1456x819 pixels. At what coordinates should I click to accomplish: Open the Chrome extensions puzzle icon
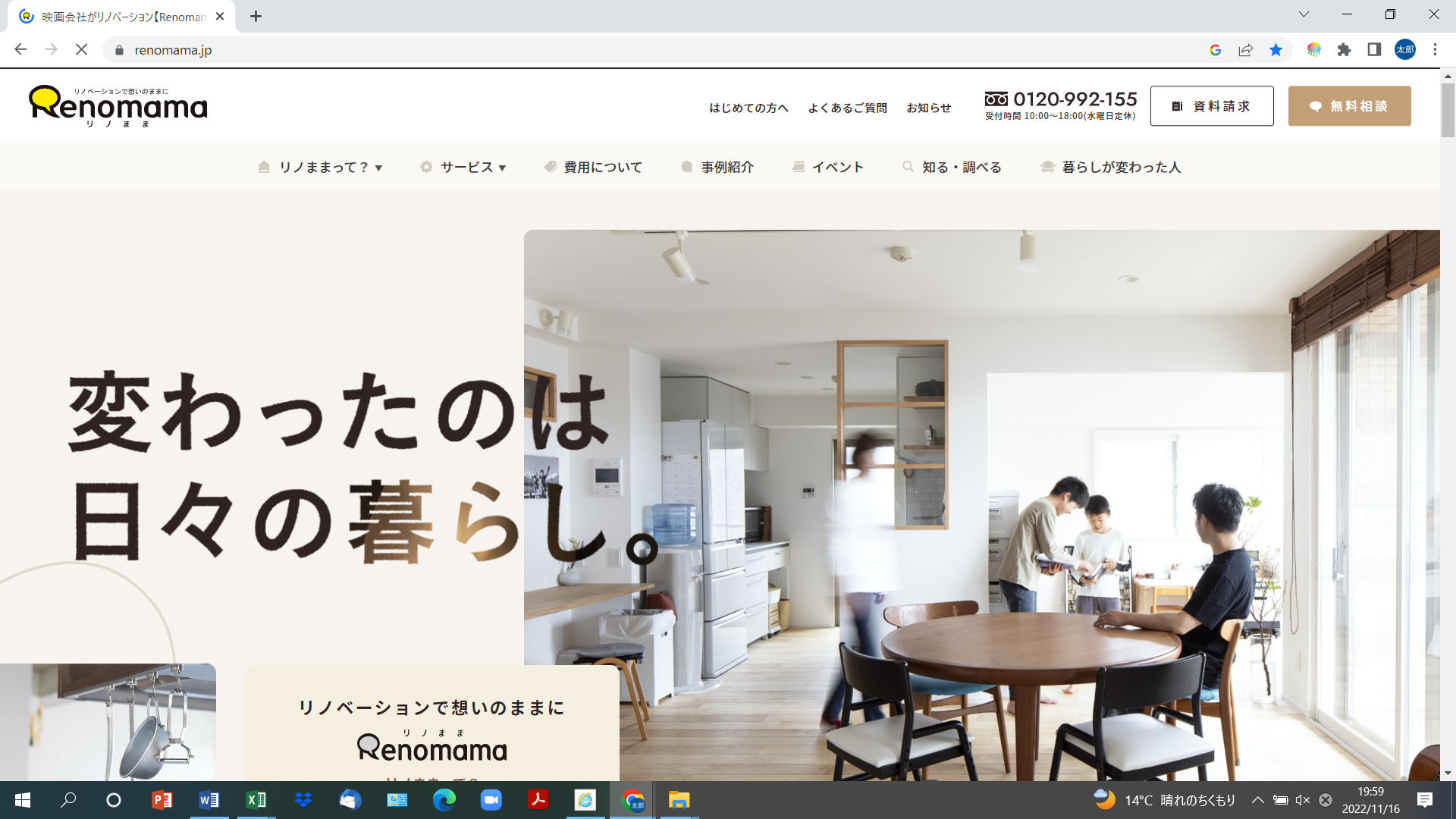click(x=1344, y=50)
